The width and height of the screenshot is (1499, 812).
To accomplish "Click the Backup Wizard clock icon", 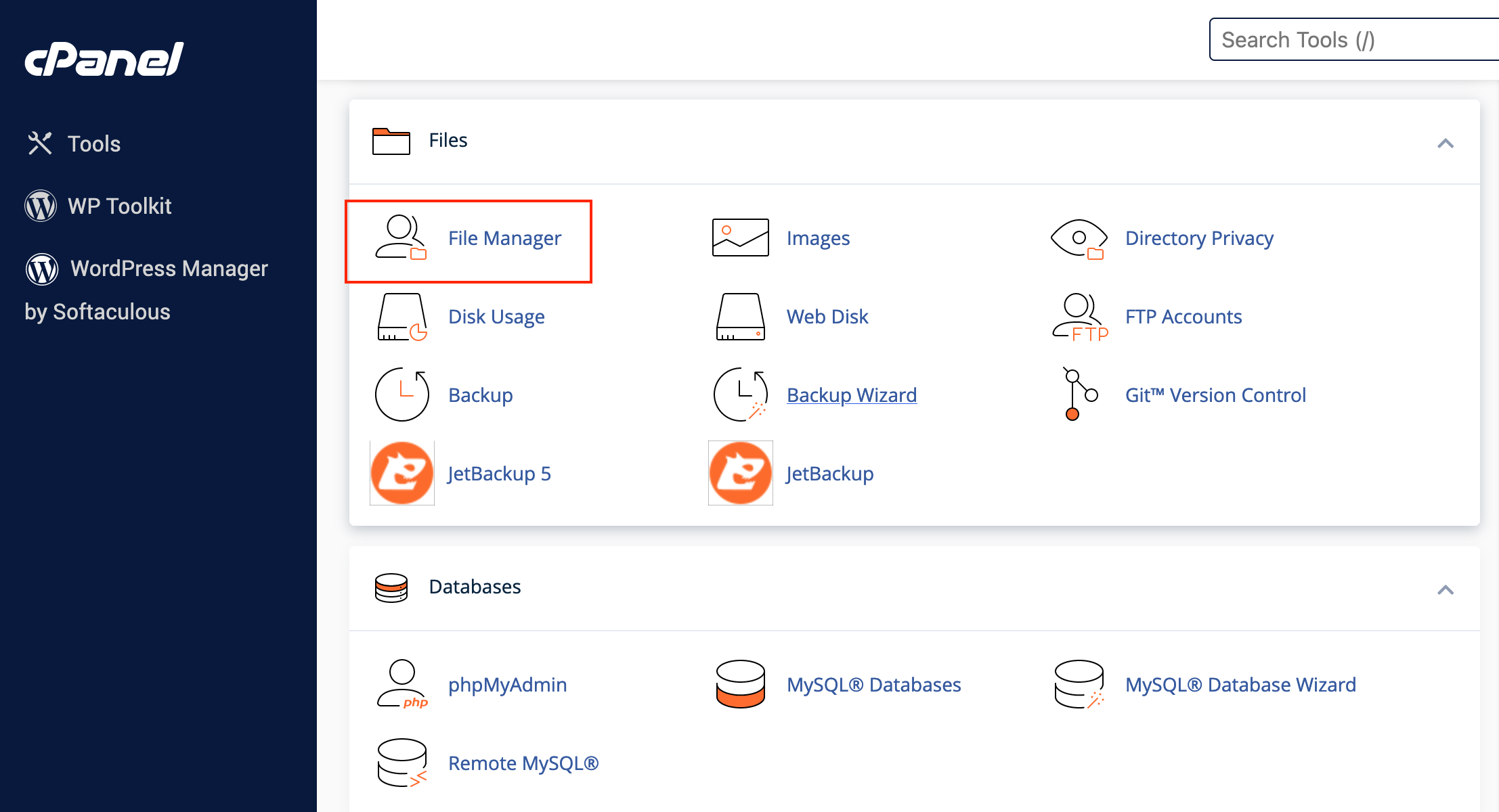I will [x=741, y=394].
